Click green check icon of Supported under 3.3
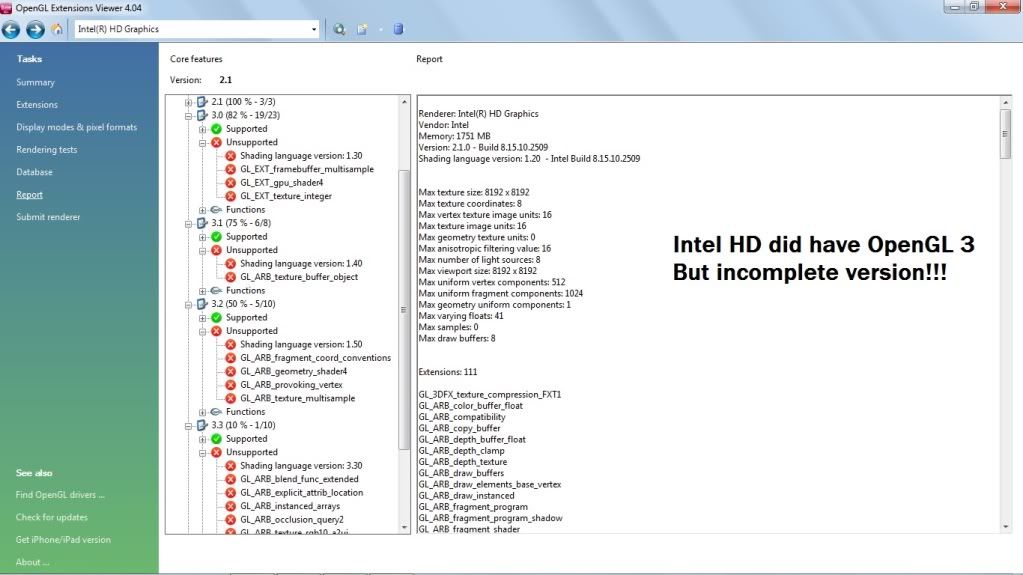 pyautogui.click(x=217, y=439)
